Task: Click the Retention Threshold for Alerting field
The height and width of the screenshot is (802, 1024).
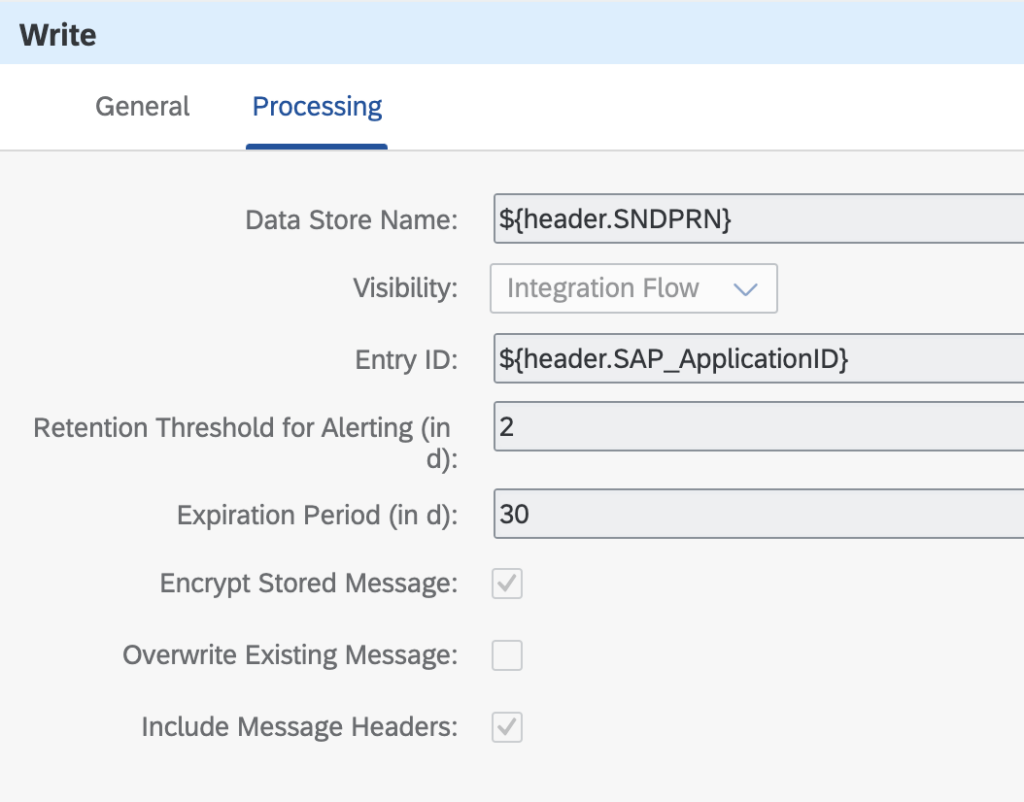Action: coord(759,426)
